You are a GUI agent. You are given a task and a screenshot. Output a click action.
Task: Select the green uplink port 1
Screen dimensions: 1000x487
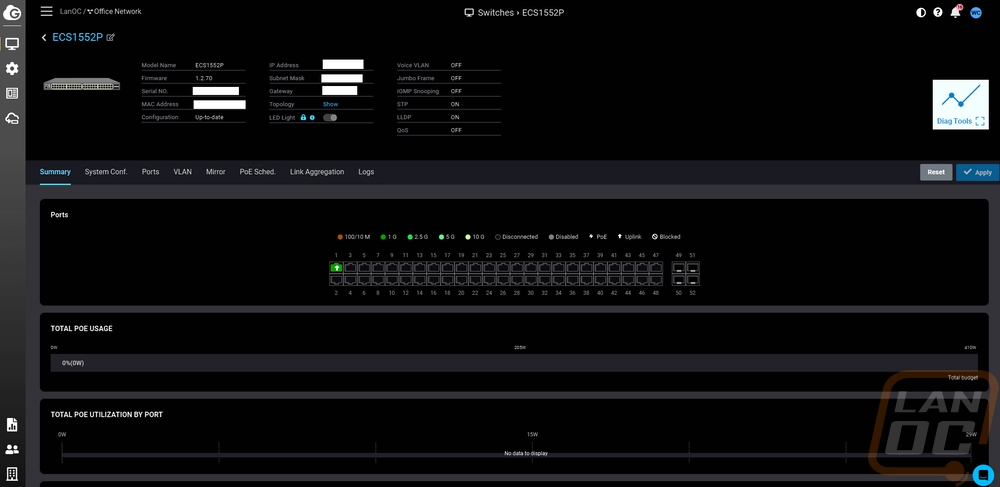(x=336, y=268)
